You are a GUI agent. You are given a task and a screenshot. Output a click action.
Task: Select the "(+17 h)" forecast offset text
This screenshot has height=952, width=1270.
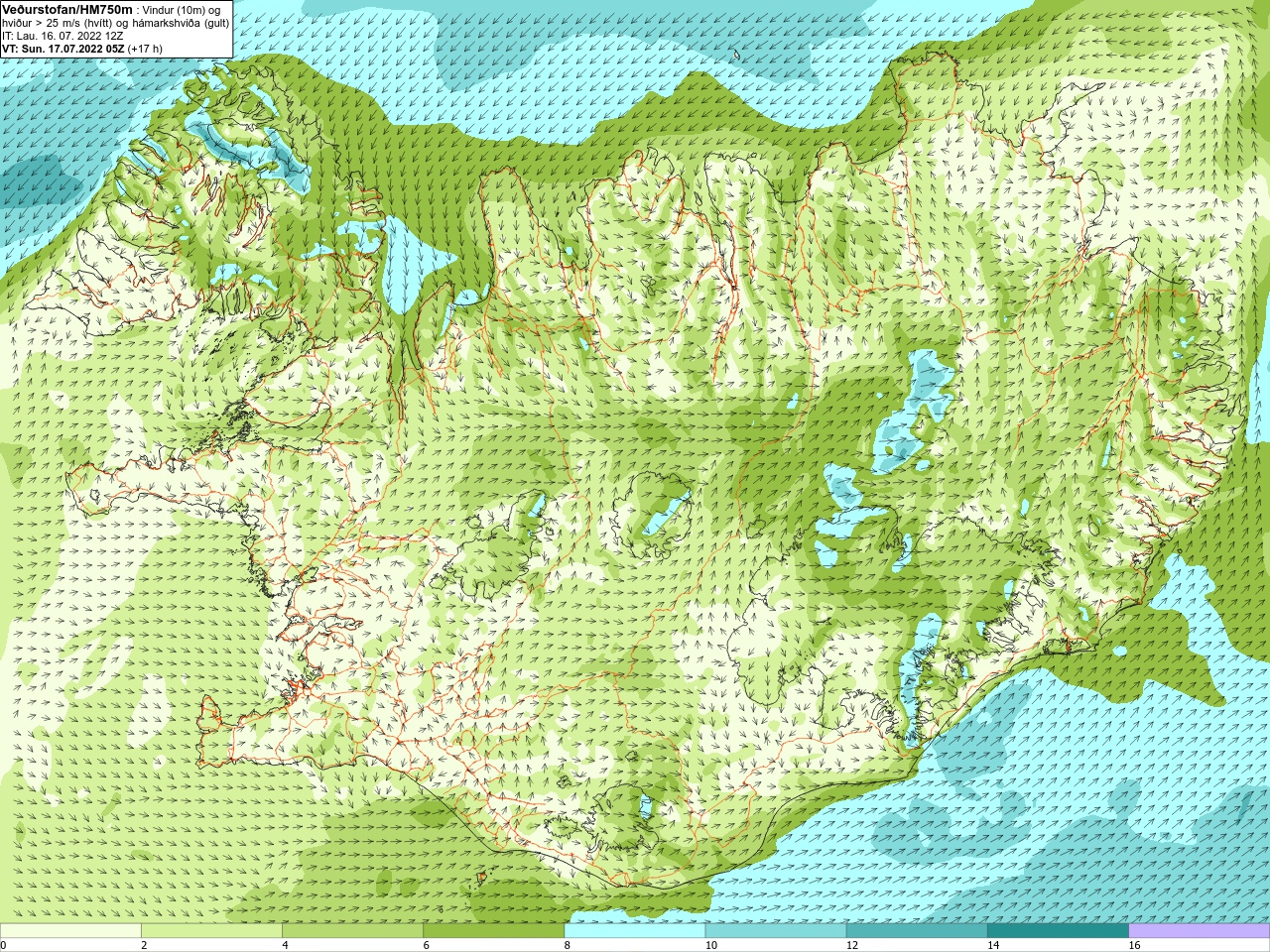point(145,49)
